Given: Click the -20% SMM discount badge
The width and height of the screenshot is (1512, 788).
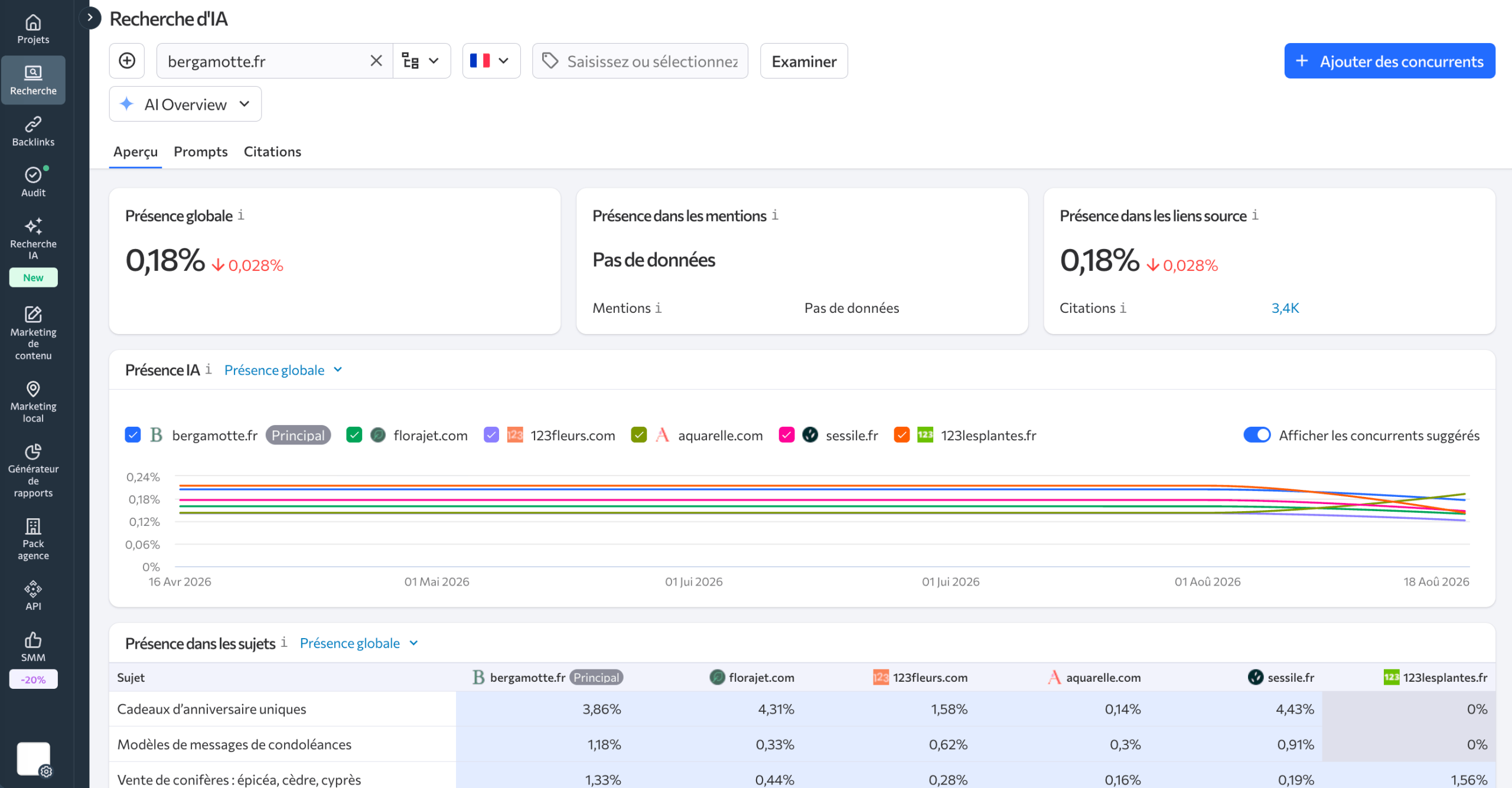Looking at the screenshot, I should point(33,679).
